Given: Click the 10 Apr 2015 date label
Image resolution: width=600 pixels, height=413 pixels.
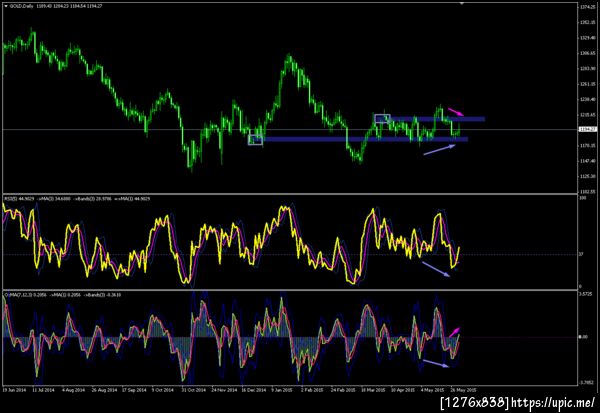Looking at the screenshot, I should coord(403,390).
